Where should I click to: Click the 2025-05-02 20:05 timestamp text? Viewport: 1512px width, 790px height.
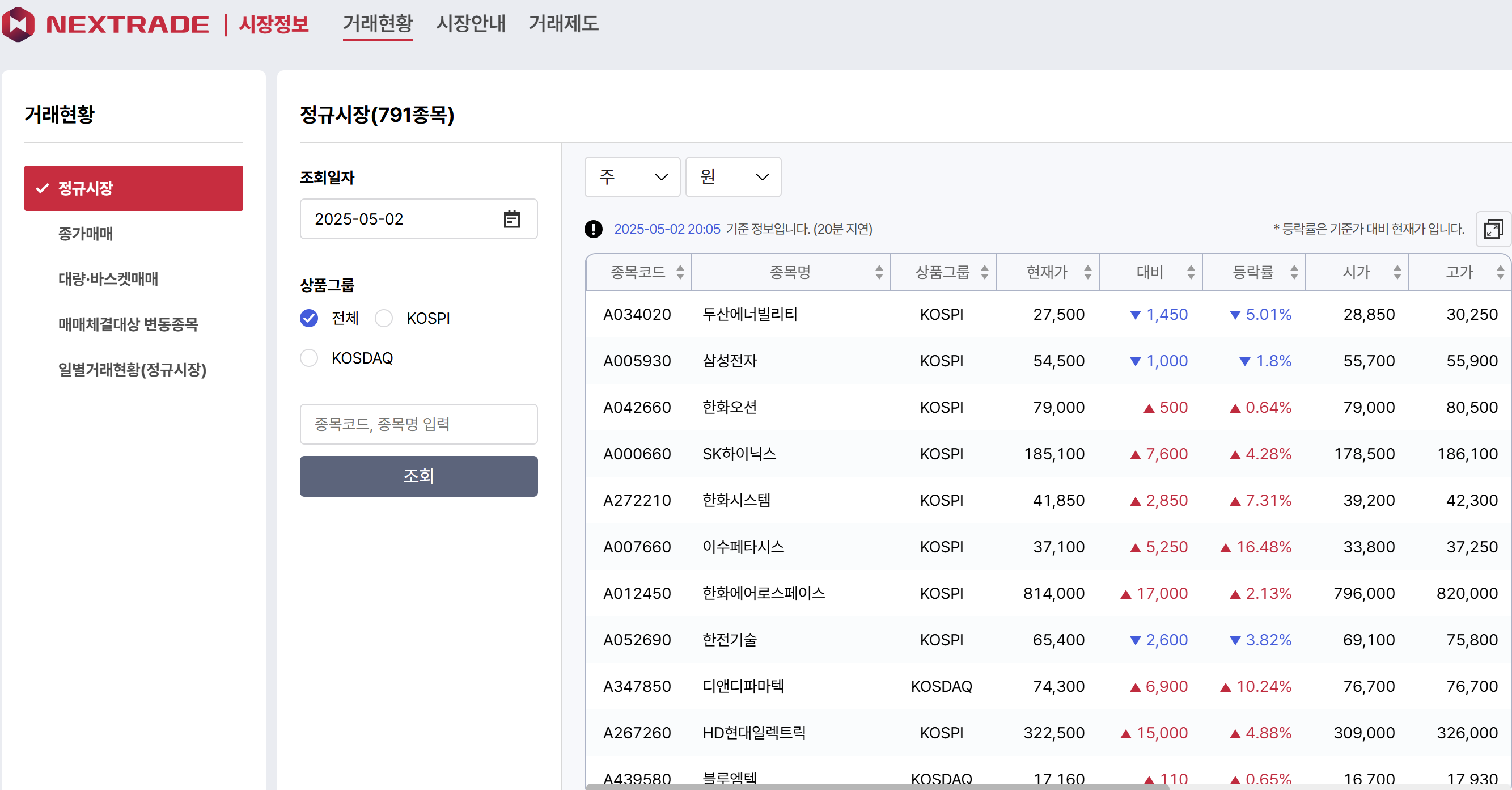667,229
